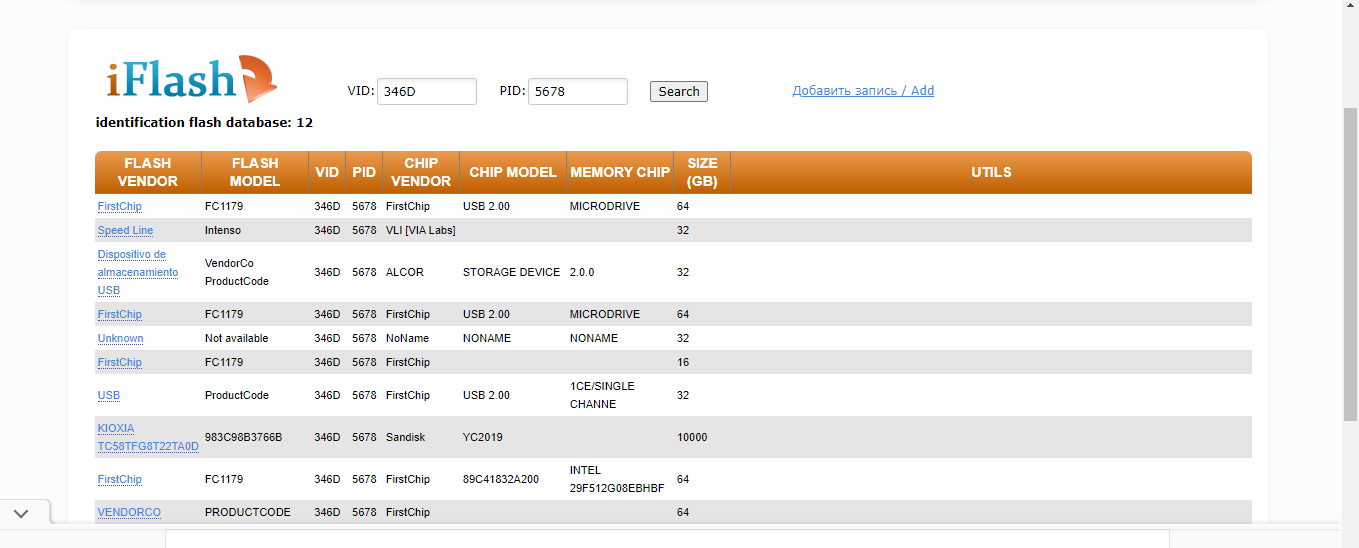Click the FLASH VENDOR column header
The image size is (1359, 548).
click(x=148, y=172)
